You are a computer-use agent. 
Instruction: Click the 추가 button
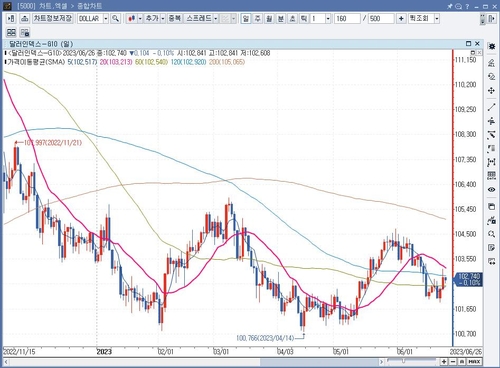[x=152, y=19]
